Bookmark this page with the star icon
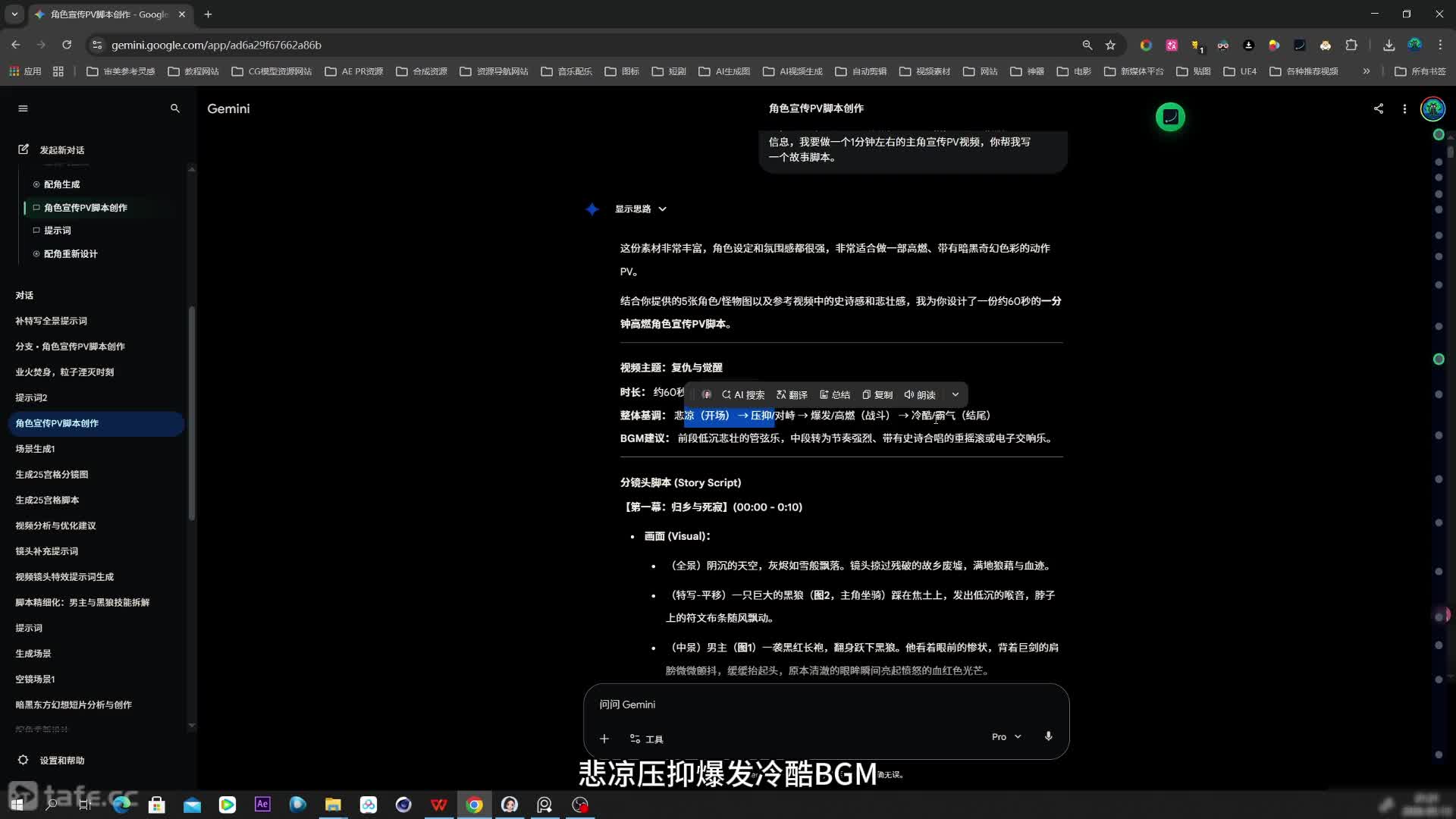 point(1110,45)
